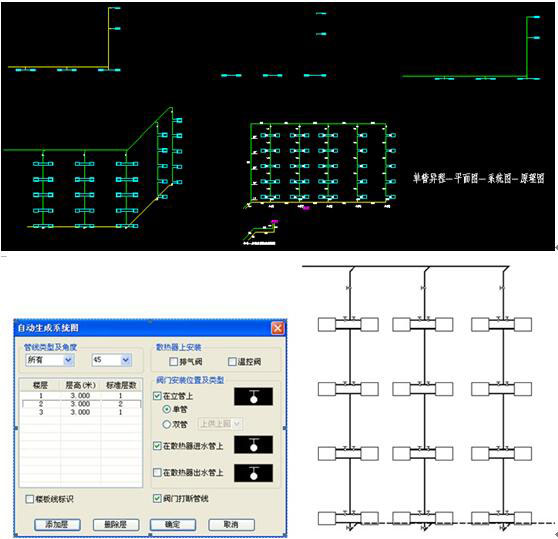
Task: Open the disabled 上供上回 dropdown
Action: (220, 424)
